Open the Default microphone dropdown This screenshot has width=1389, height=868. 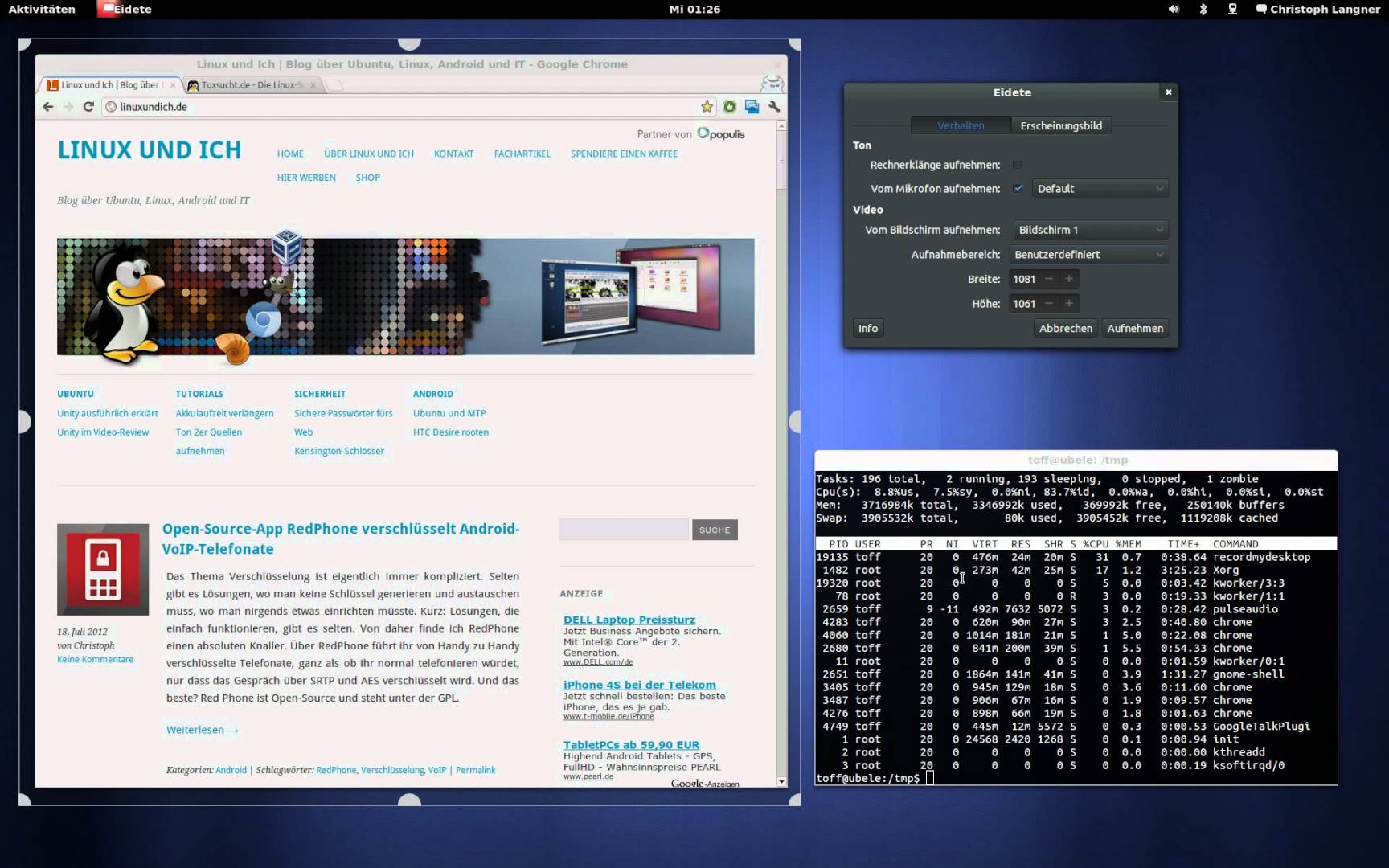(x=1099, y=189)
